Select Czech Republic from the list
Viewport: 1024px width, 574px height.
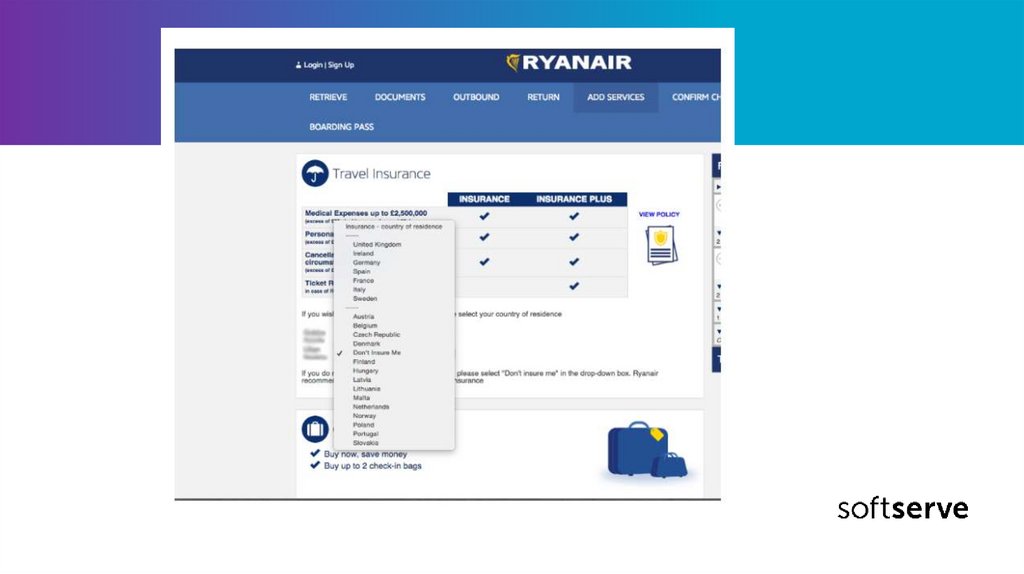pyautogui.click(x=376, y=334)
